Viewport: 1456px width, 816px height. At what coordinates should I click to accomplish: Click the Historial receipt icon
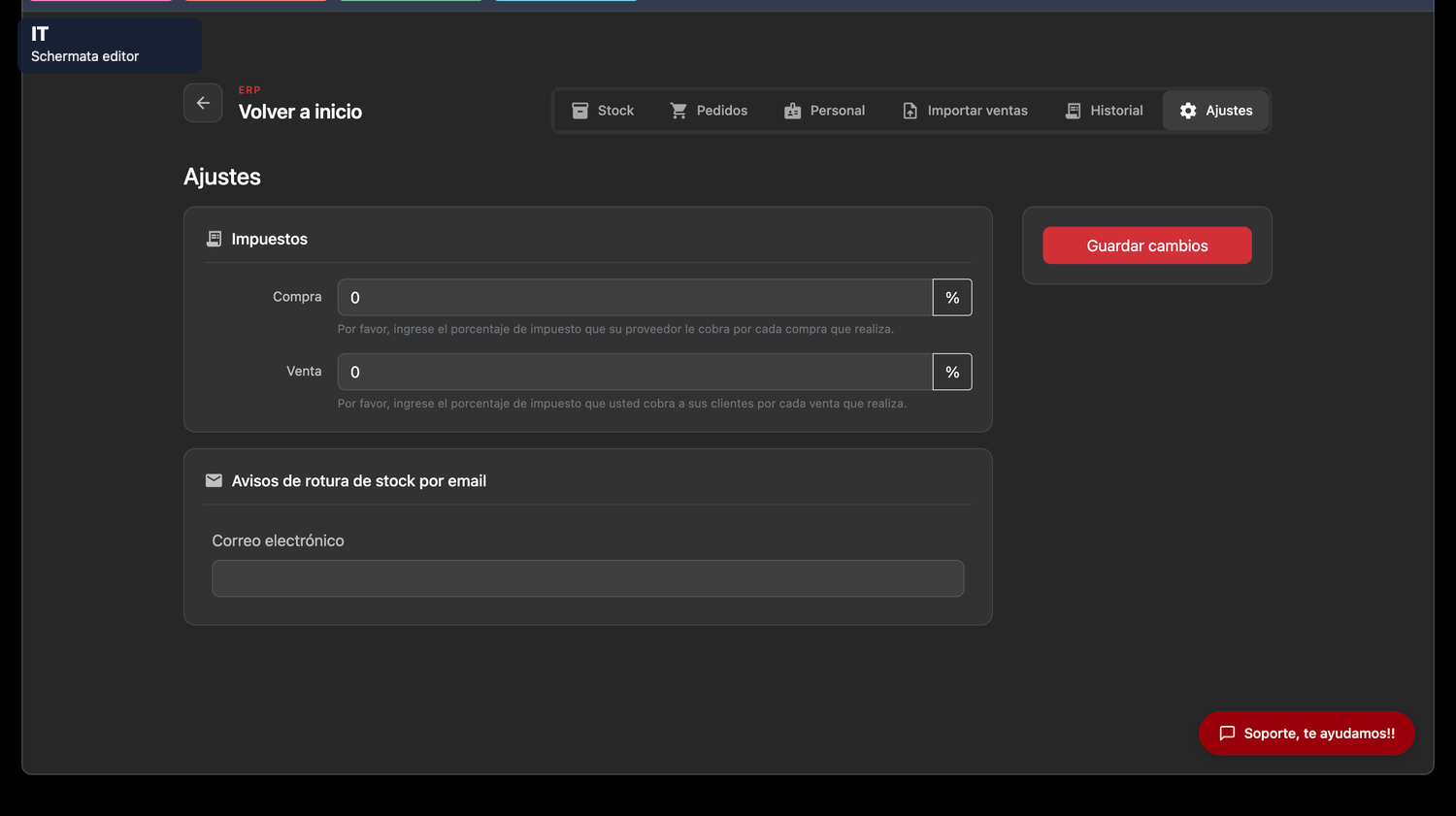point(1073,111)
